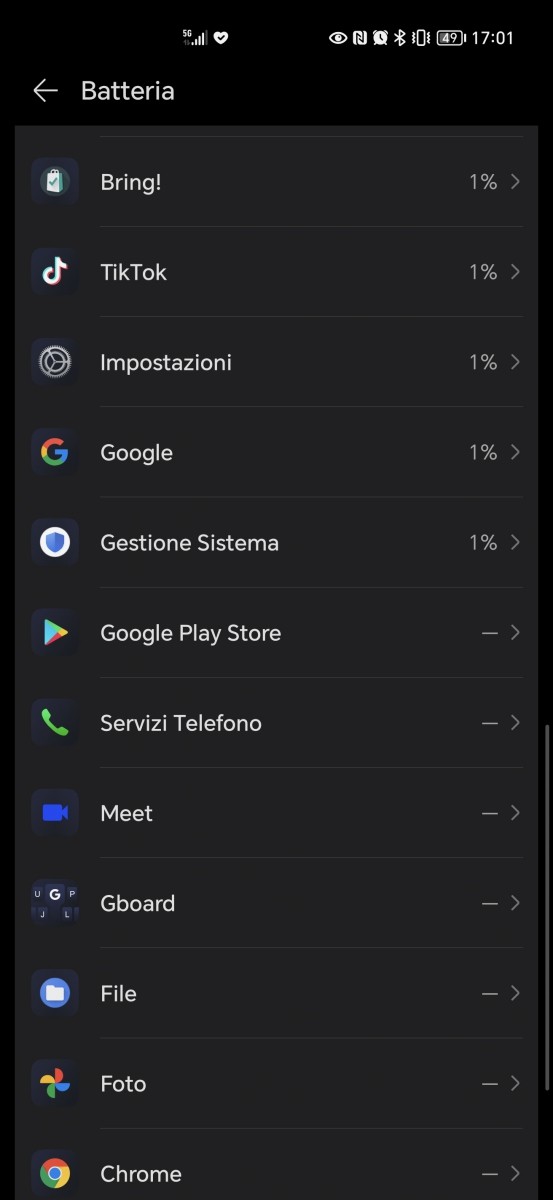Screen dimensions: 553x1200
Task: Select the green Servizi Telefono phone icon
Action: pyautogui.click(x=55, y=722)
